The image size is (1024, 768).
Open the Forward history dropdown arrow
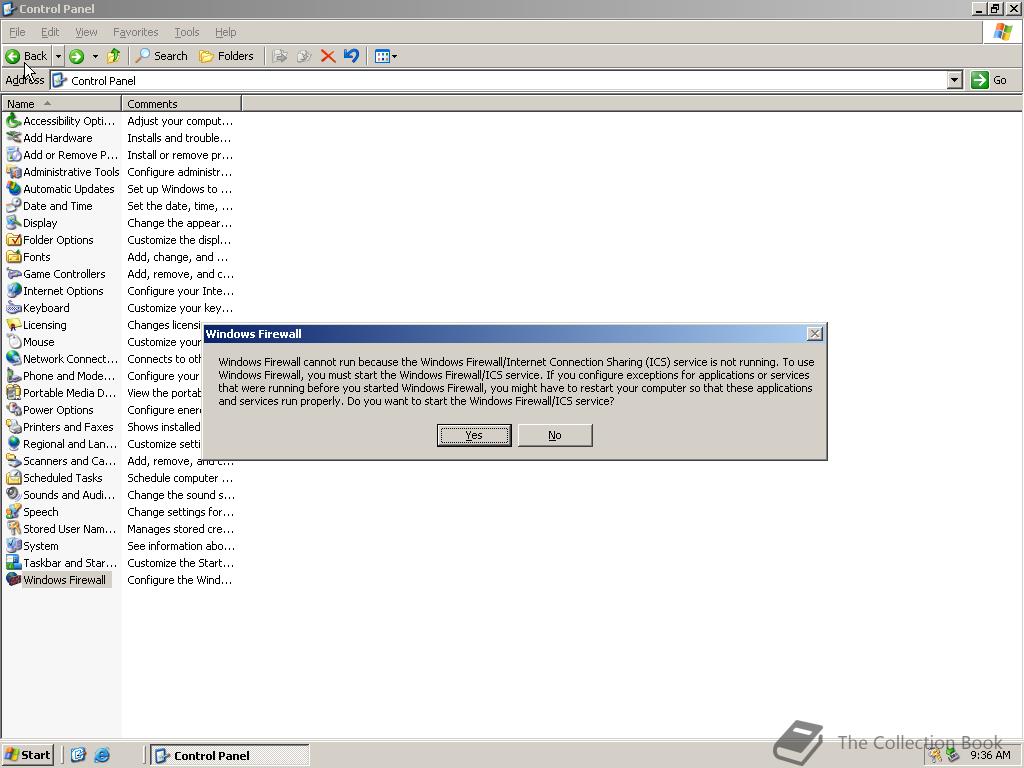coord(95,56)
